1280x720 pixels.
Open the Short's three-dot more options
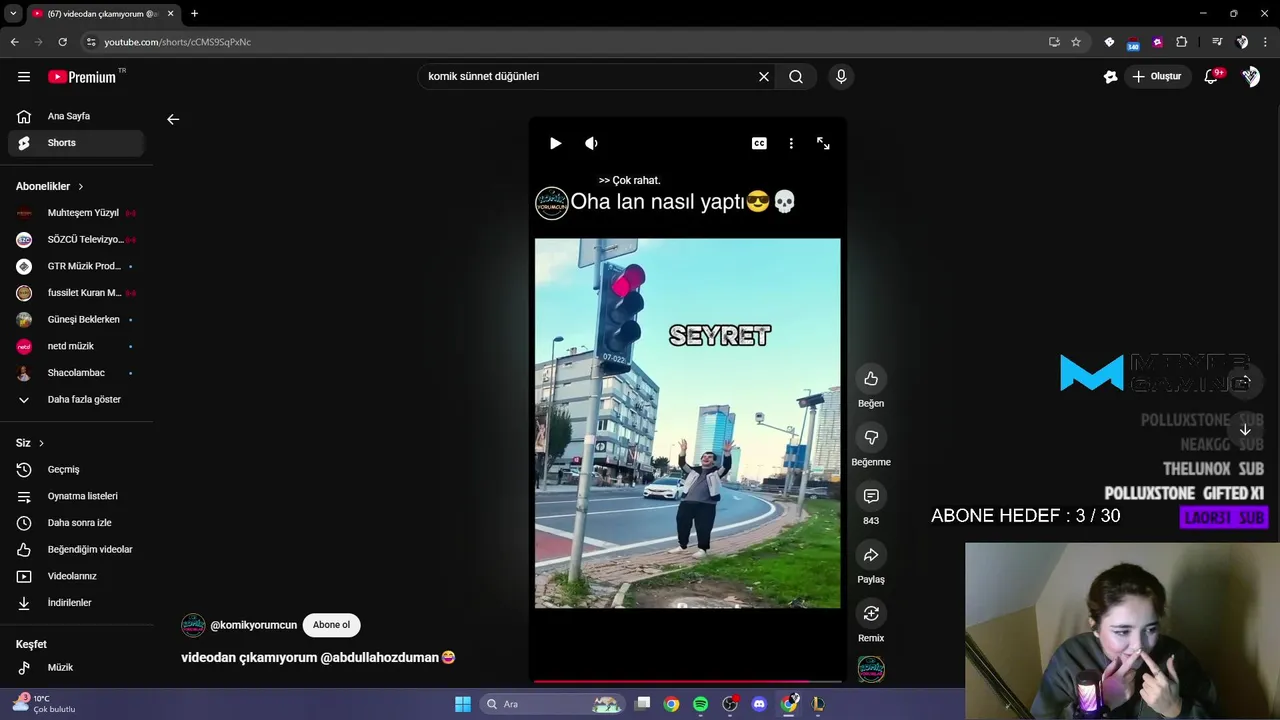click(791, 143)
